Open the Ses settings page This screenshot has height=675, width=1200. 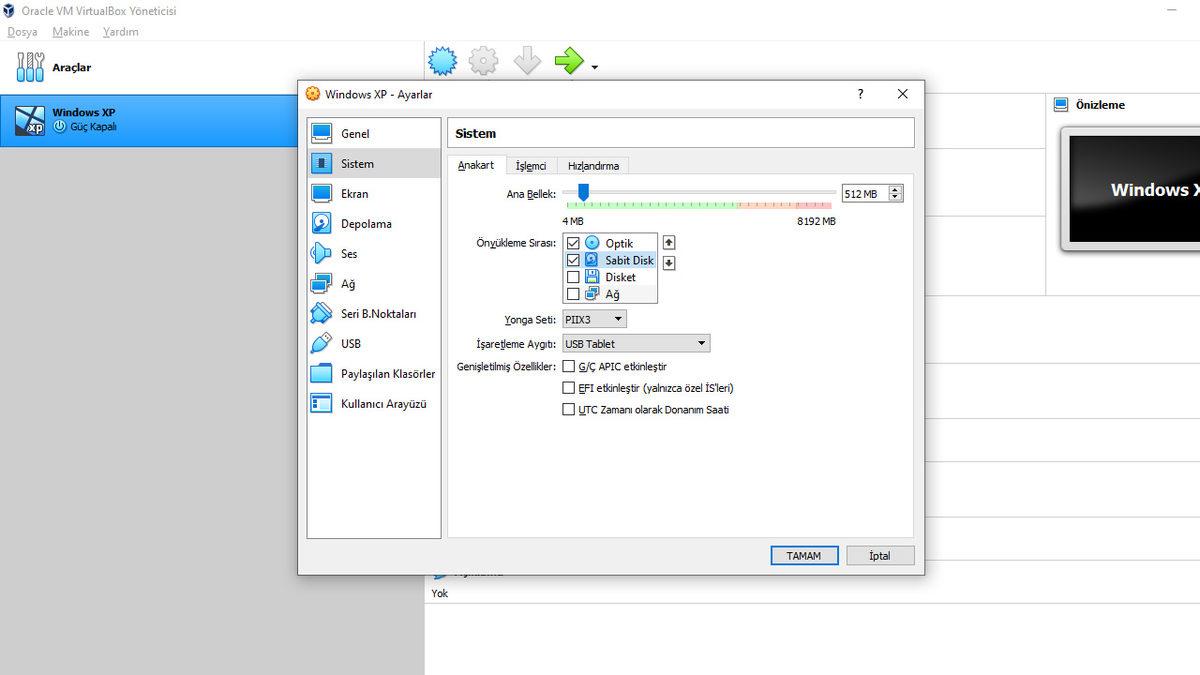point(324,253)
